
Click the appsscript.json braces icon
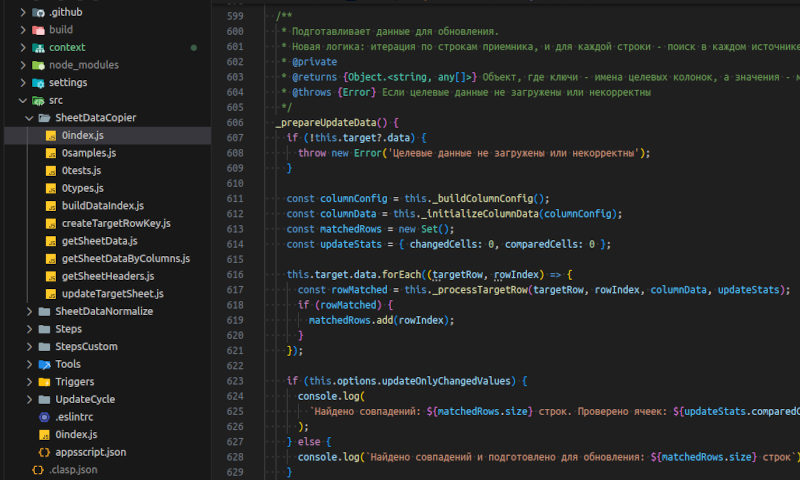pos(44,452)
